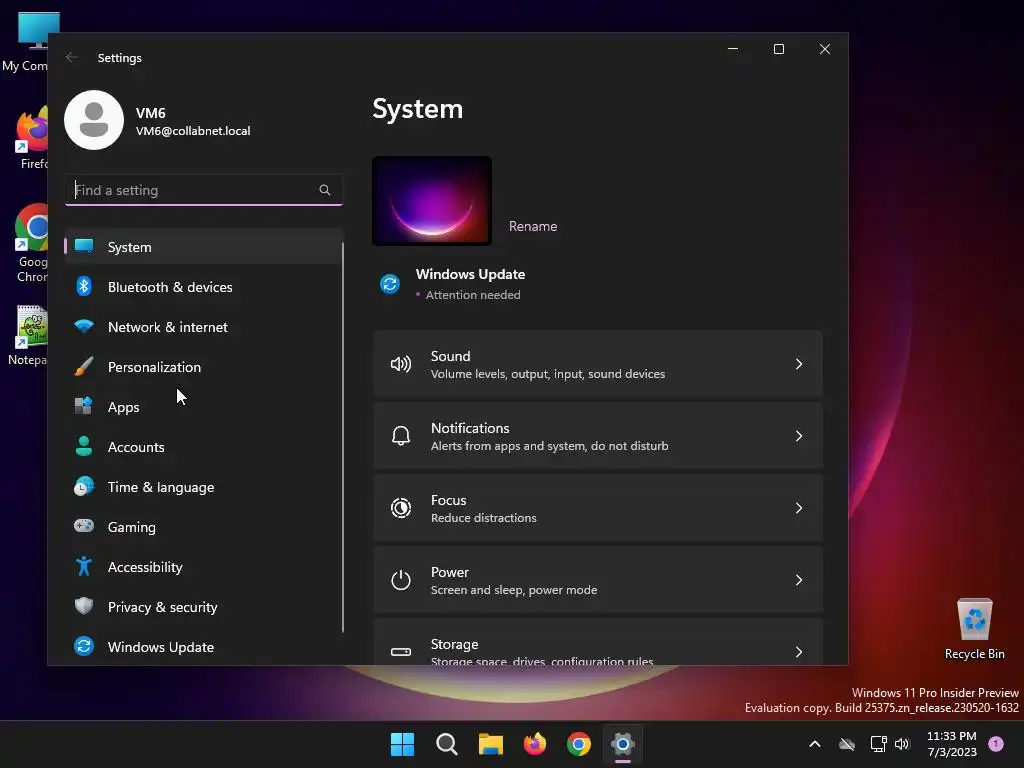The image size is (1024, 768).
Task: Click the Focus circle icon
Action: pos(401,507)
